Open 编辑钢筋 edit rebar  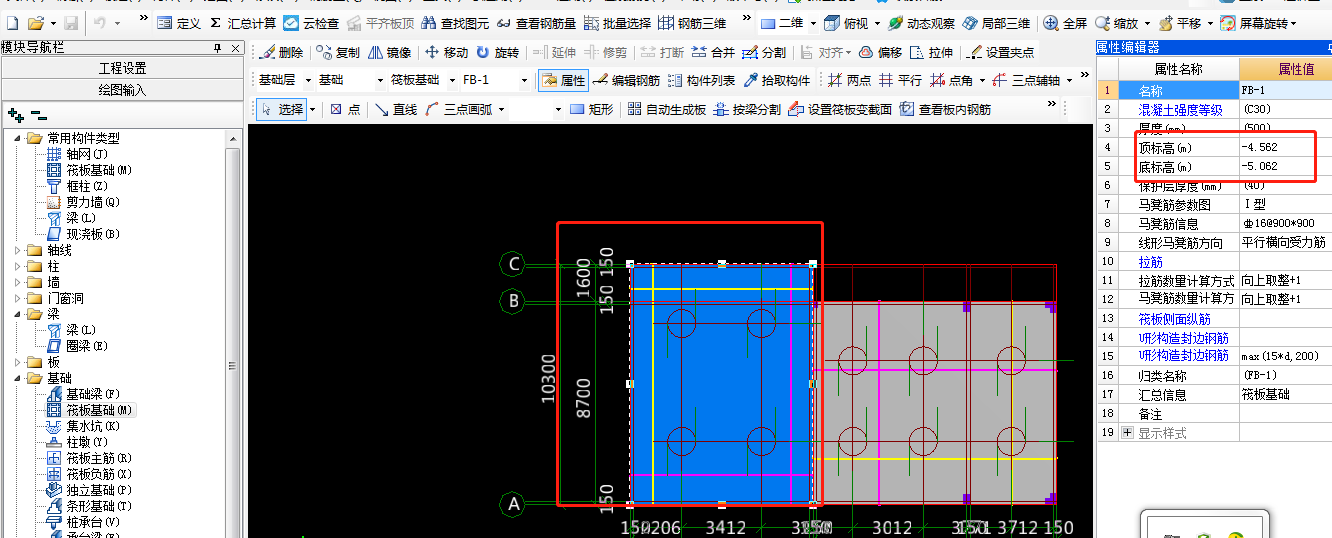tap(627, 81)
